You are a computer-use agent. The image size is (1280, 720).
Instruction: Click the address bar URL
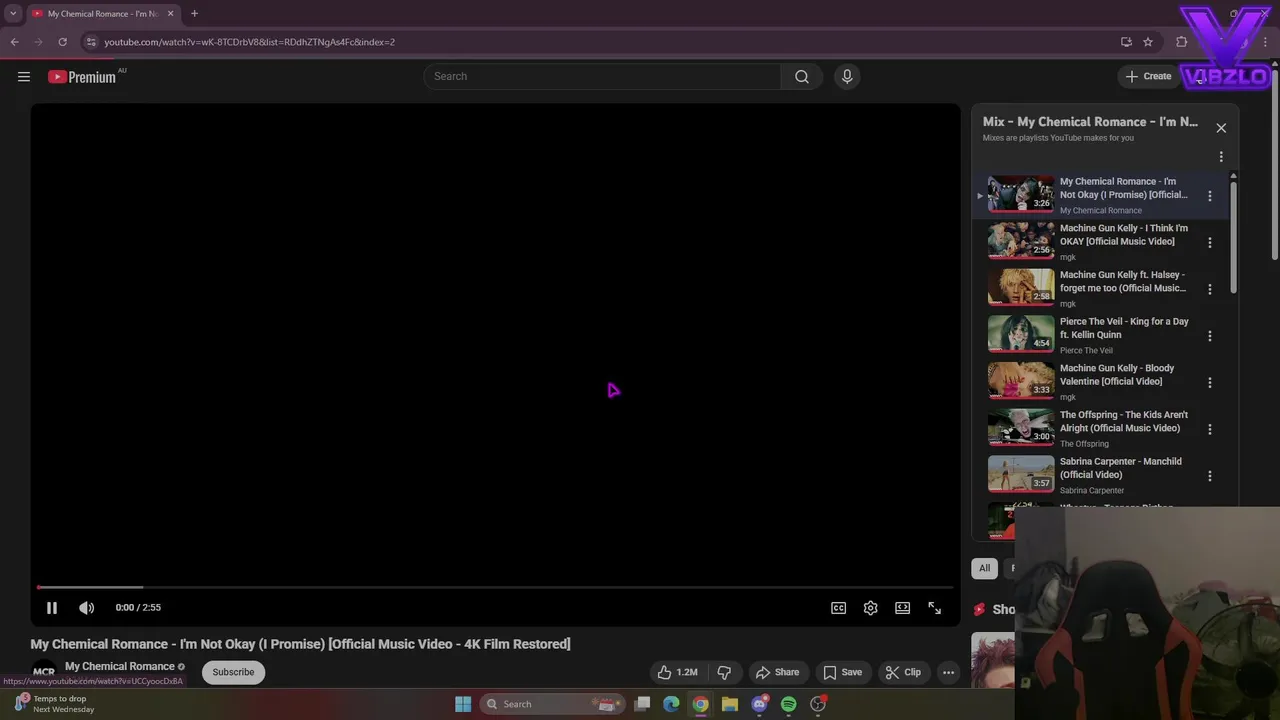point(250,42)
